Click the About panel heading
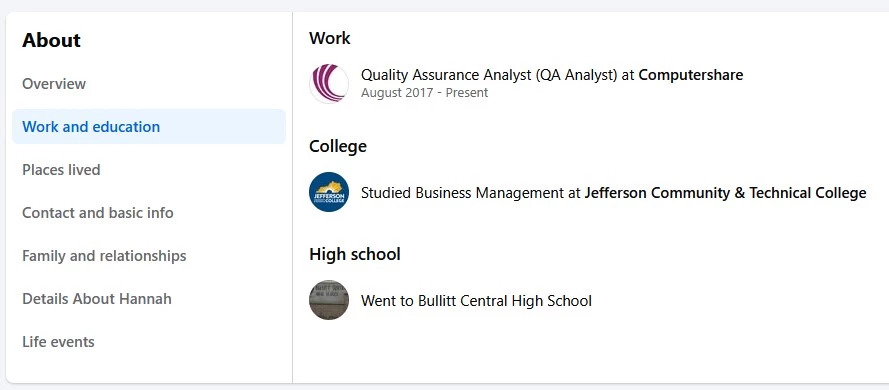Viewport: 889px width, 390px height. pyautogui.click(x=52, y=40)
